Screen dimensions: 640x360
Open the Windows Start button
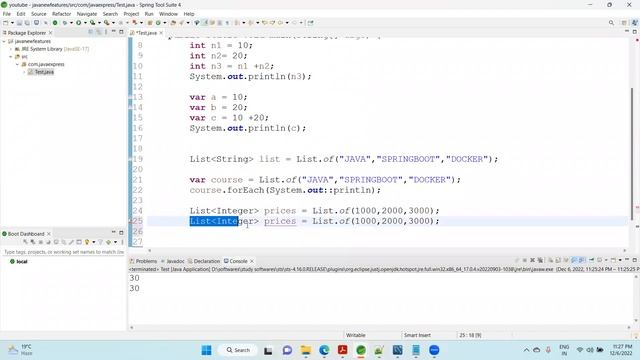(x=207, y=350)
